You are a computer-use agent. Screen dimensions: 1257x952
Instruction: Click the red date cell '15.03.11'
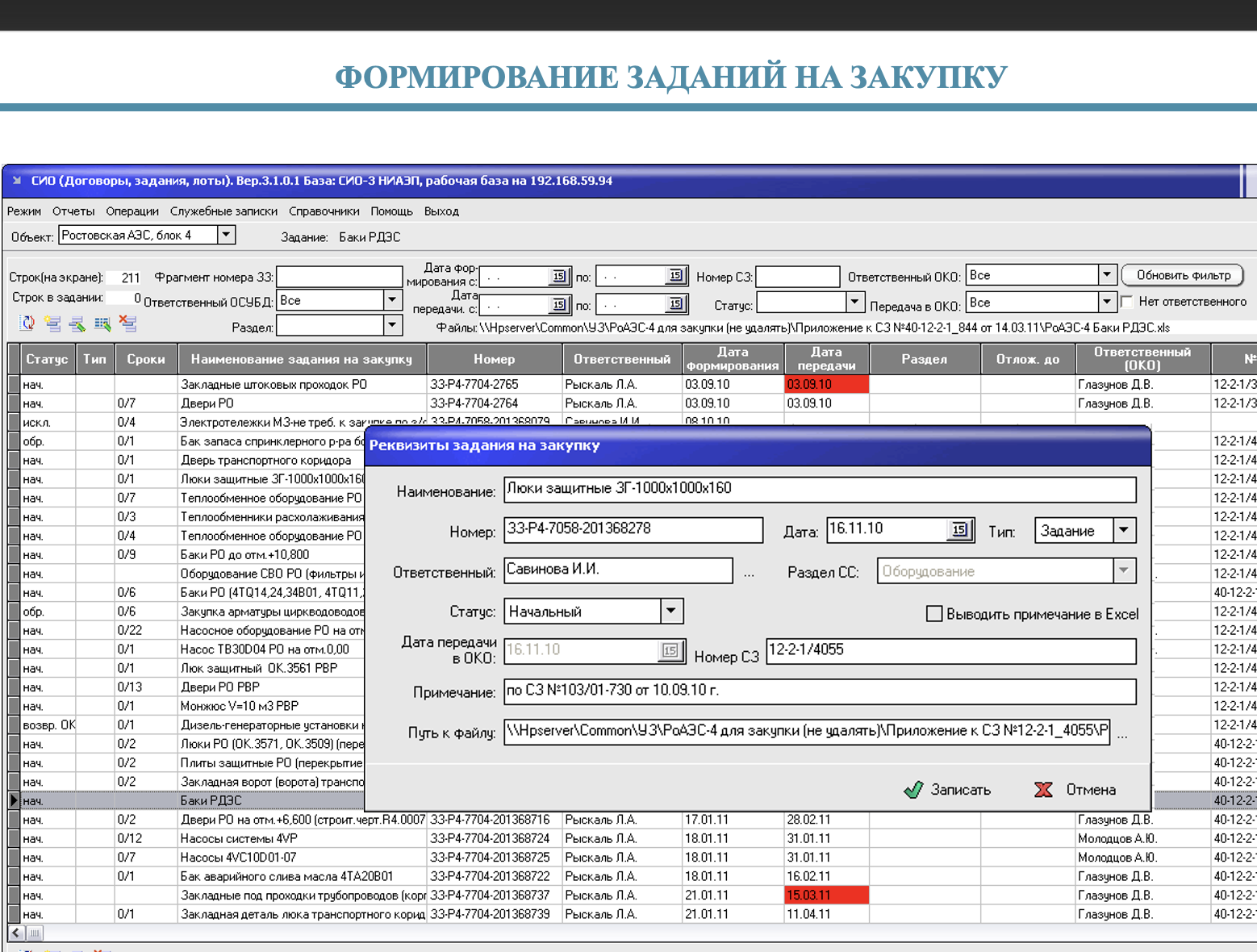pyautogui.click(x=826, y=895)
